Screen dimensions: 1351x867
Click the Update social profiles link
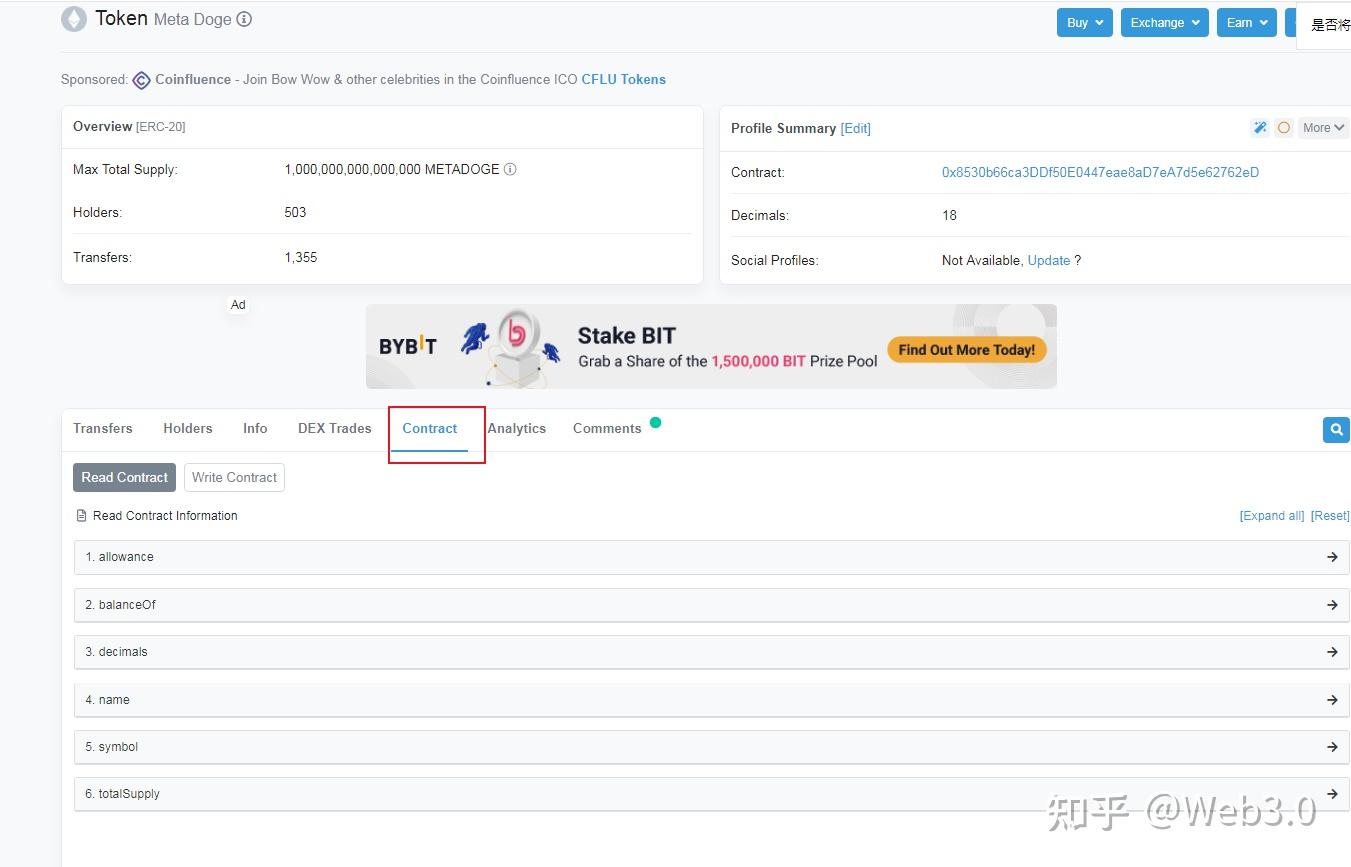(x=1049, y=260)
